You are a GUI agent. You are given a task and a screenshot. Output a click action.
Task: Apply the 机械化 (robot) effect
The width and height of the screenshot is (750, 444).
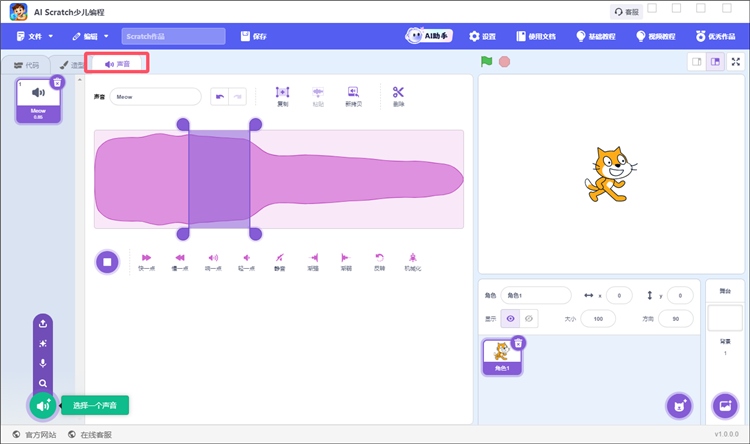412,258
